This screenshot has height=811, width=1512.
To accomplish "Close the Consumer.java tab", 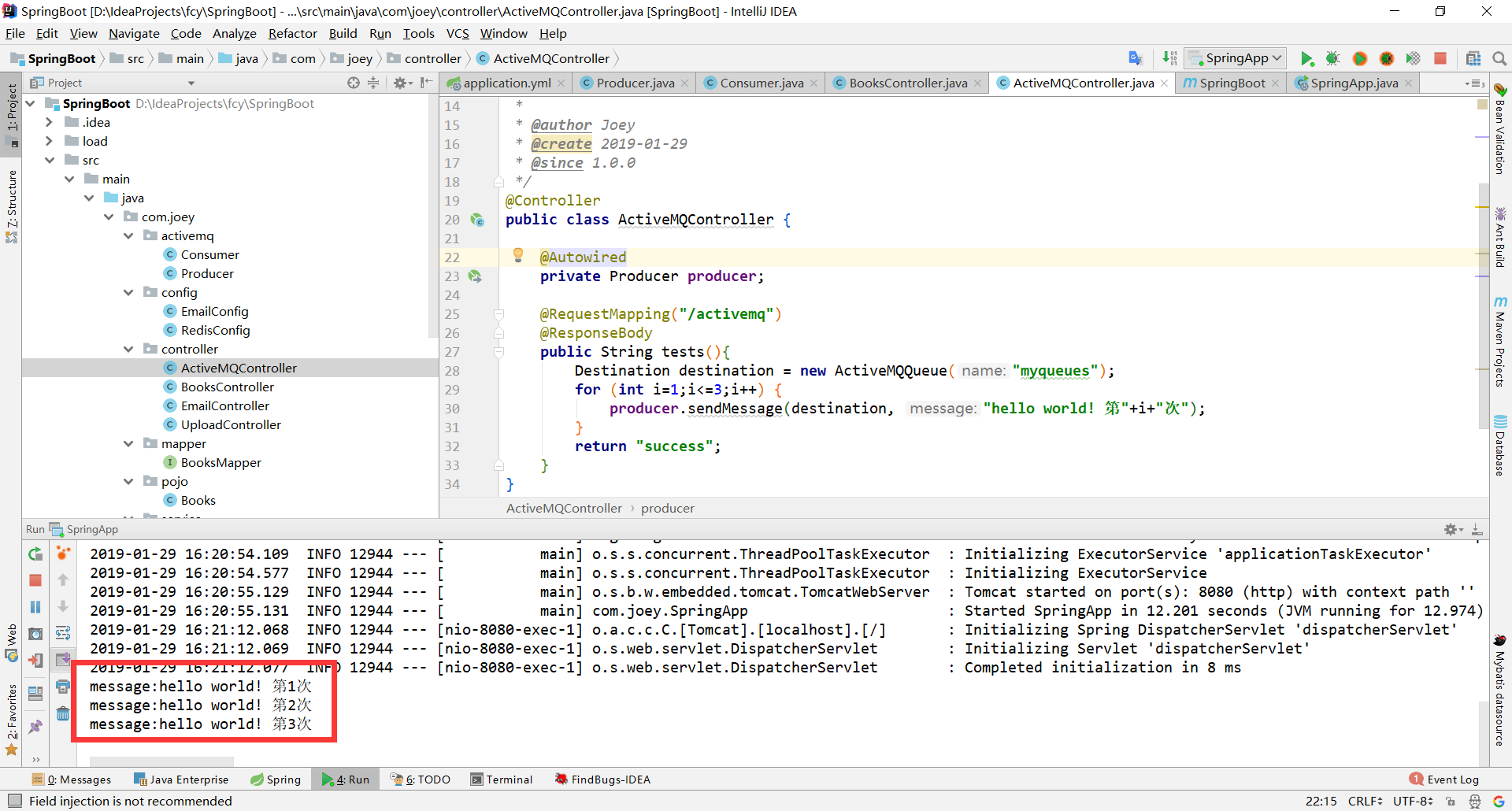I will (814, 83).
